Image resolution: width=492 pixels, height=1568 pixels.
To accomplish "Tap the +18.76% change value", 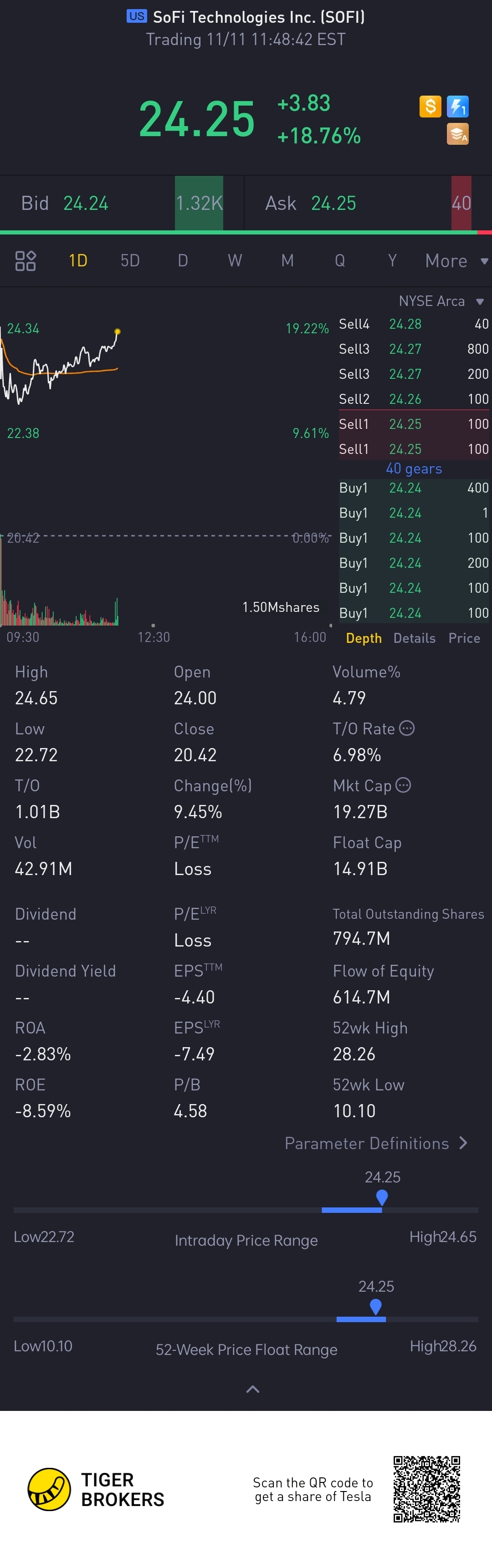I will [x=318, y=136].
